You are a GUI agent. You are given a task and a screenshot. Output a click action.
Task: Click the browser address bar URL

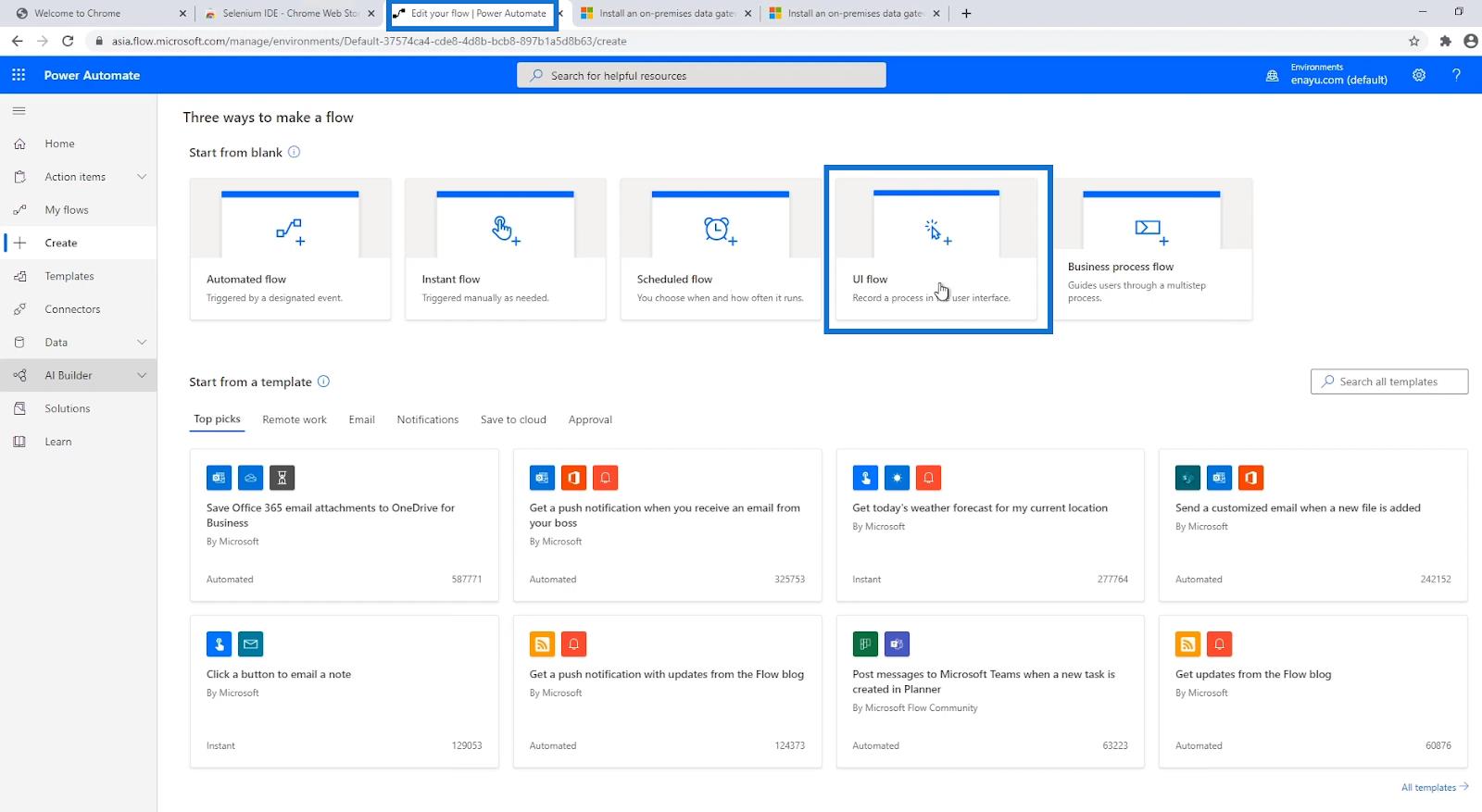pos(369,41)
